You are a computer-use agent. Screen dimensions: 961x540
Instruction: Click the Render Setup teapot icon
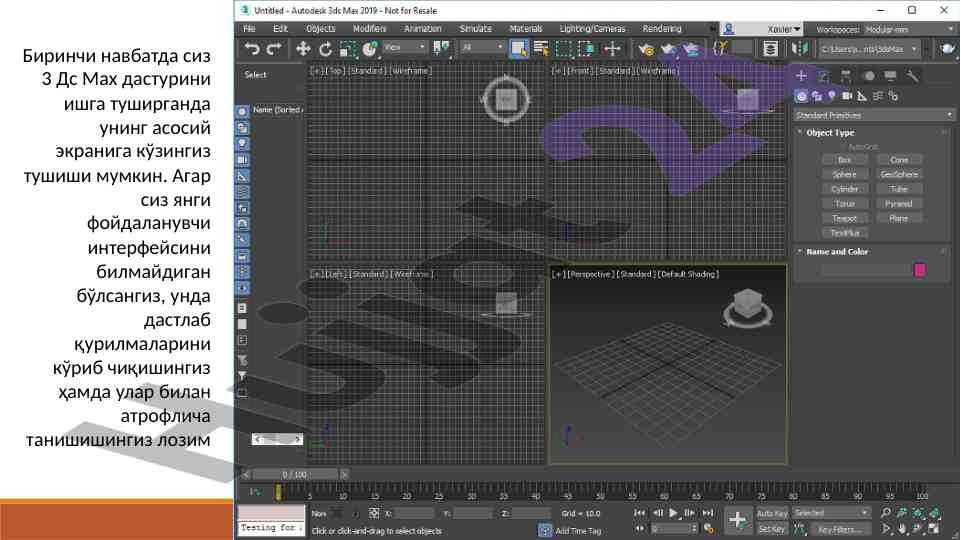(x=646, y=49)
